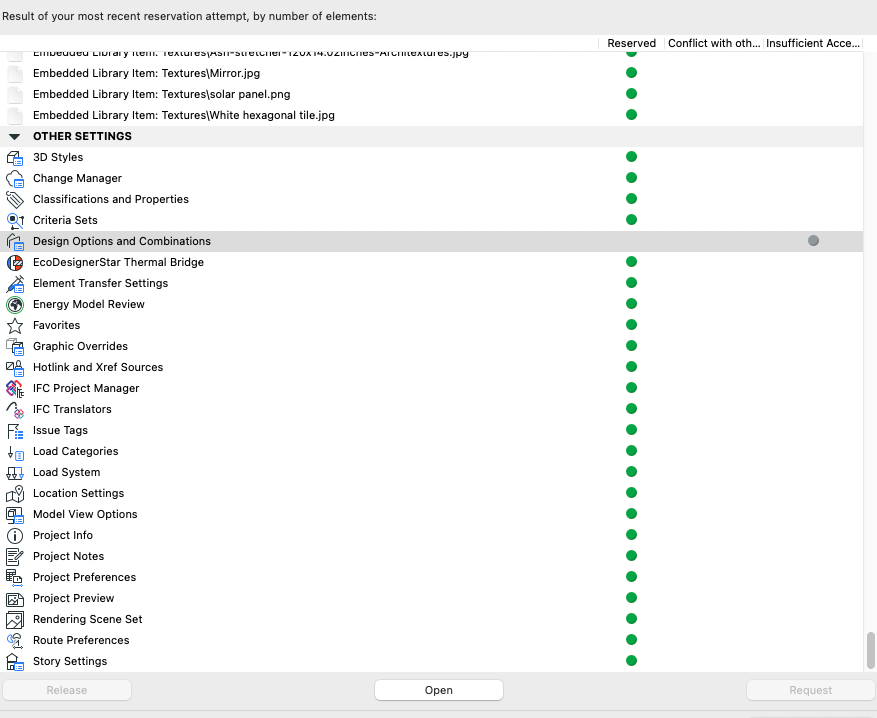Click the IFC Translators icon
The image size is (877, 718).
(x=15, y=409)
